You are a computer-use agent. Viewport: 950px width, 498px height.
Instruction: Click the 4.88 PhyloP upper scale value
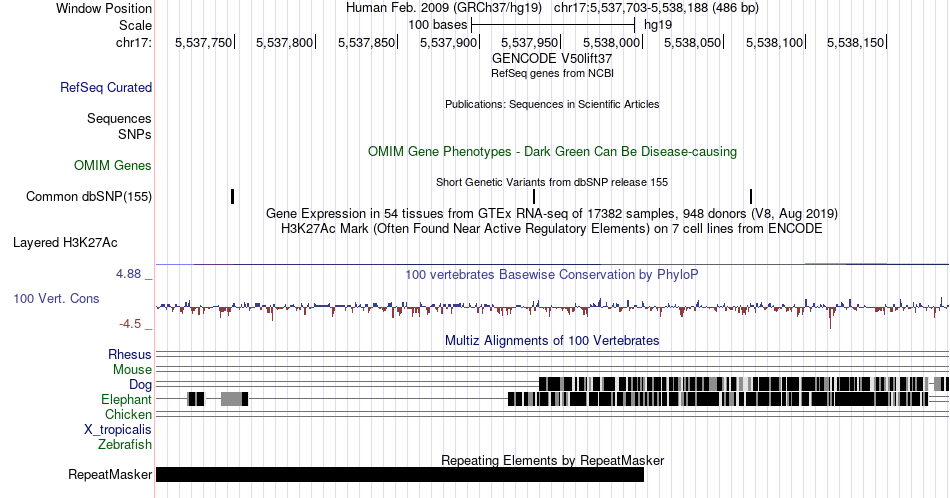tap(128, 274)
